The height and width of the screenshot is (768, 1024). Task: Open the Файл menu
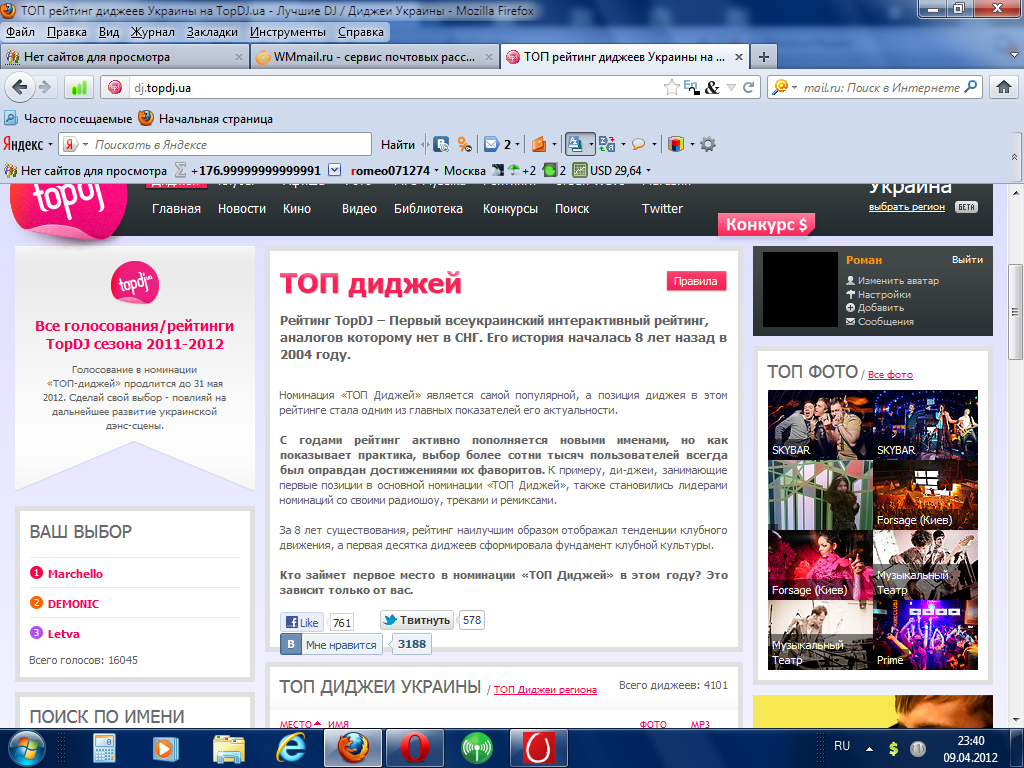click(x=20, y=32)
